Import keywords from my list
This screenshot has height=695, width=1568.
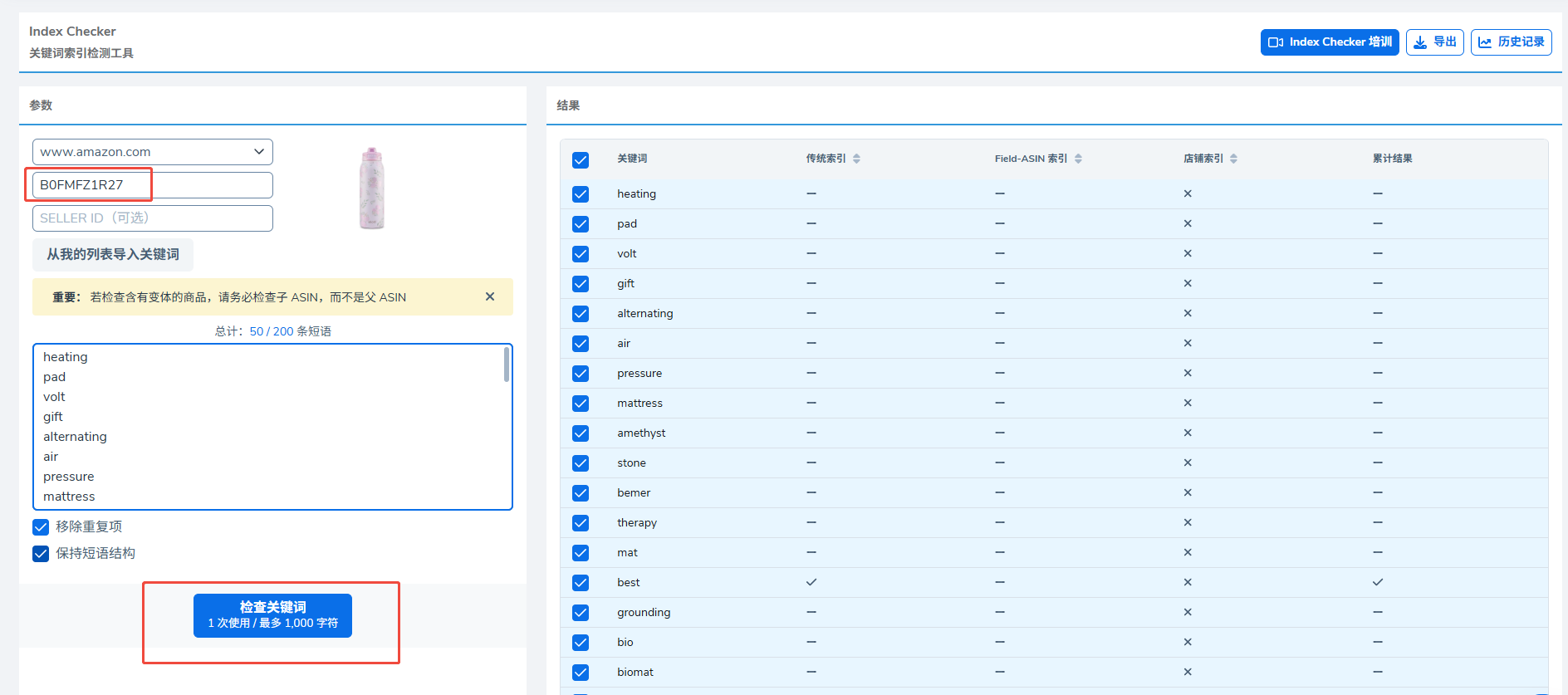click(113, 255)
